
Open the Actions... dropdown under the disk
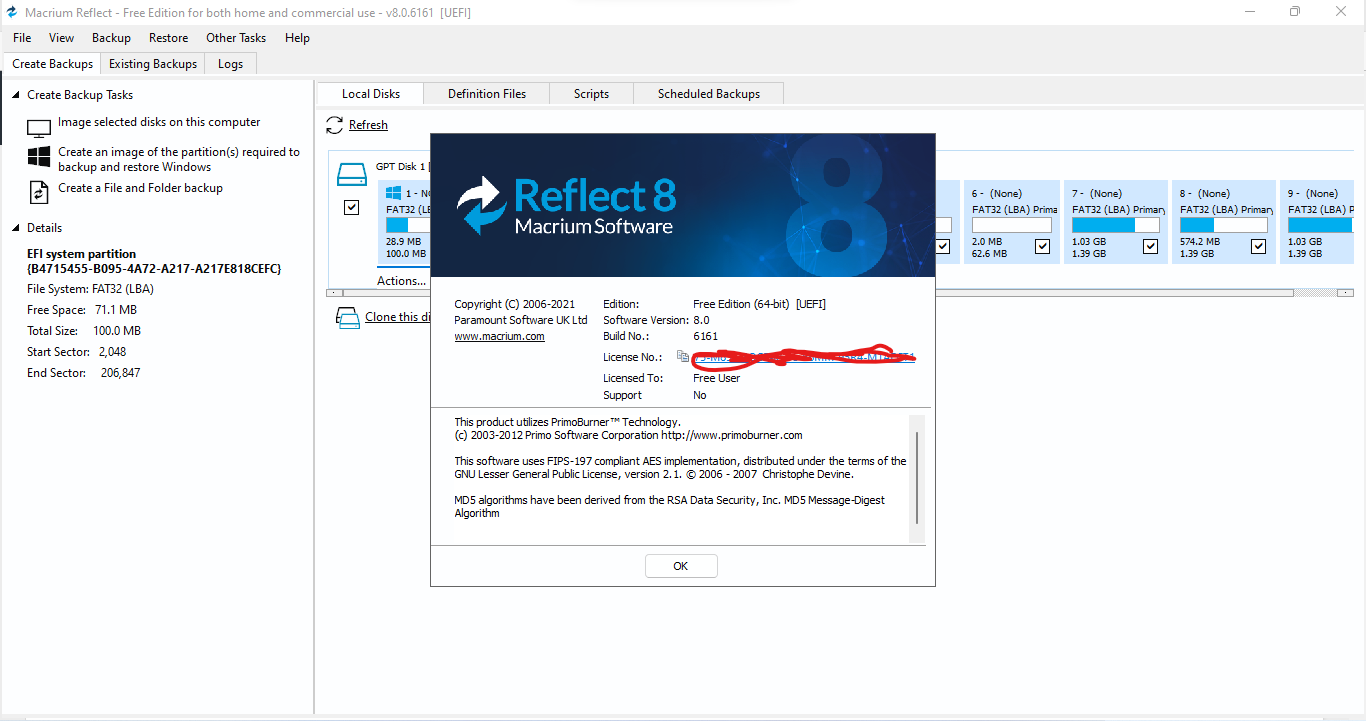[402, 281]
